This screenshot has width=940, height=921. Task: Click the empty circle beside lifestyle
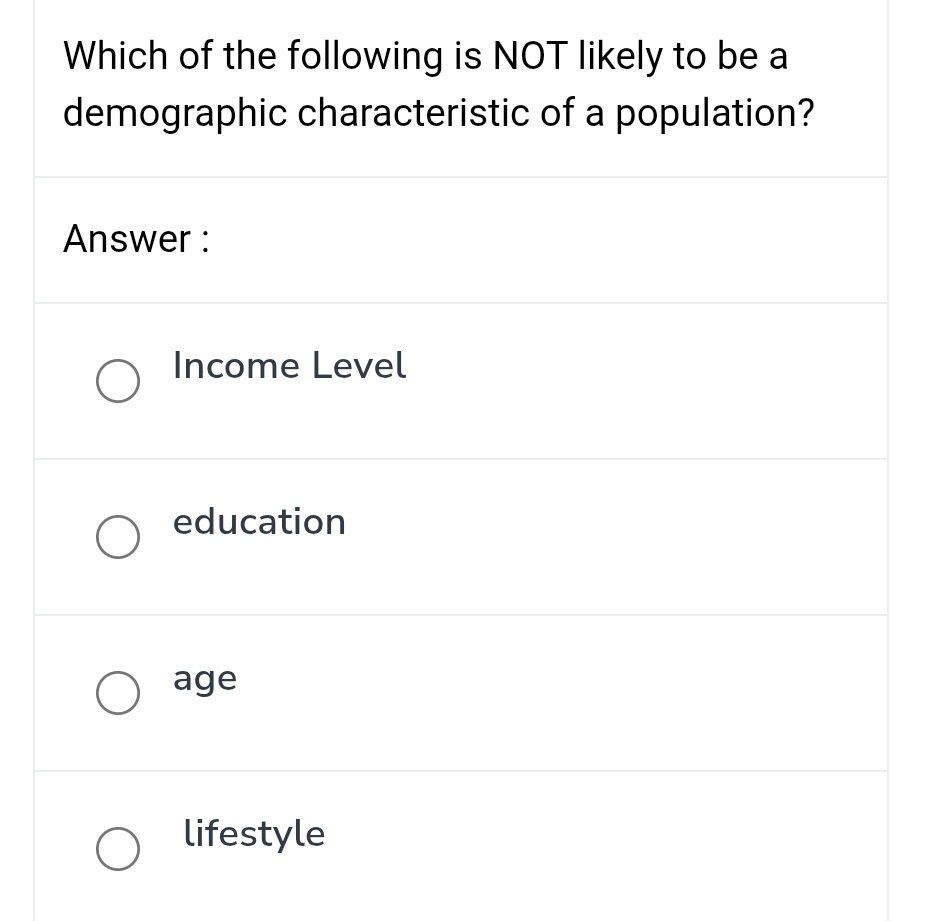117,849
